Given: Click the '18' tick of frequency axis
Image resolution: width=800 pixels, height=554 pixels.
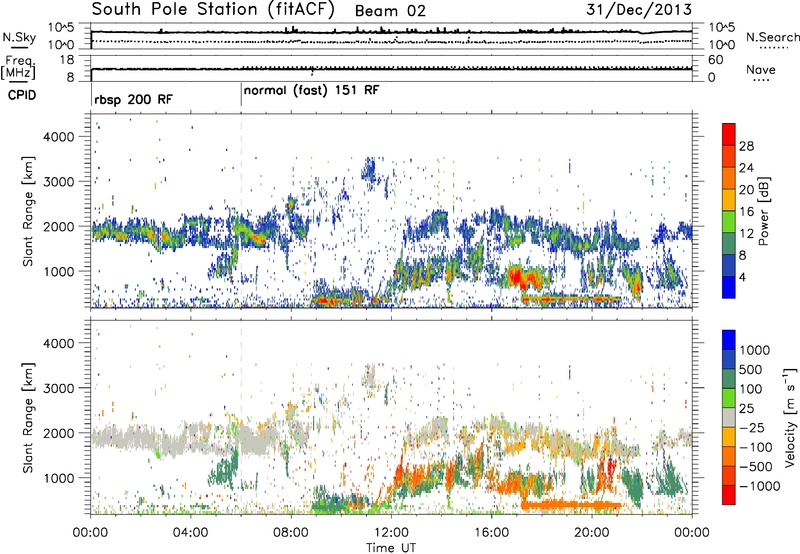Looking at the screenshot, I should point(67,60).
